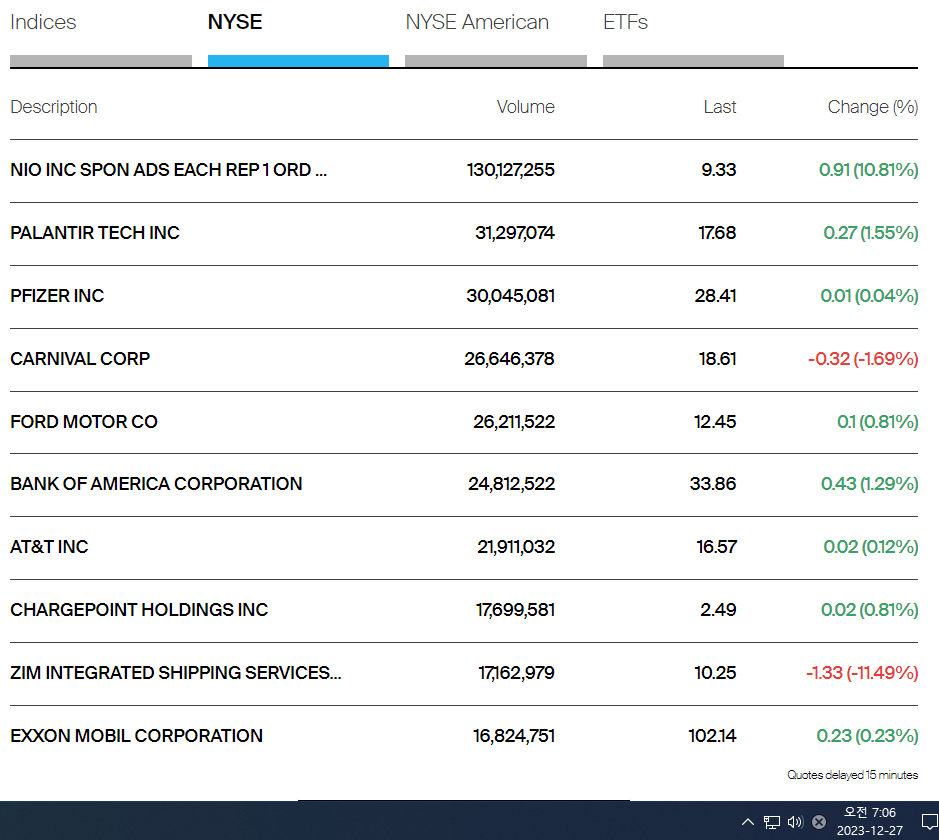Viewport: 939px width, 840px height.
Task: Open the taskbar clock showing 7:06
Action: tap(870, 821)
